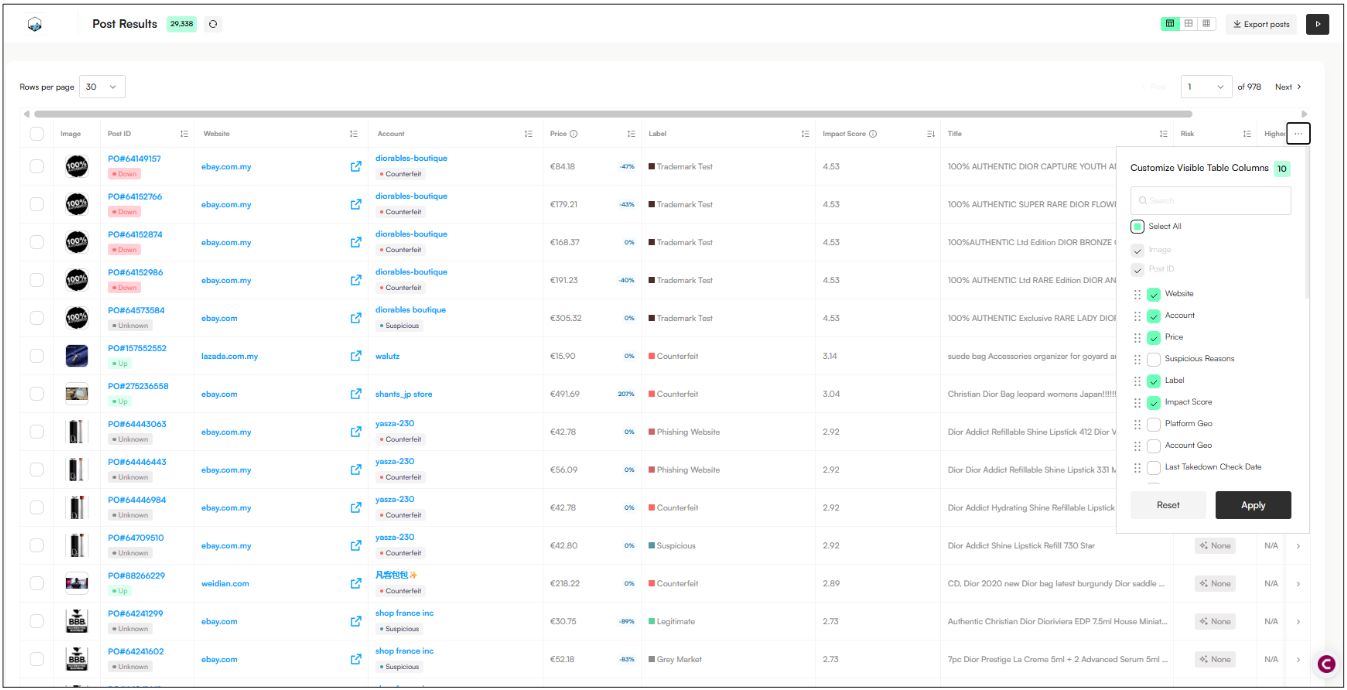This screenshot has height=690, width=1347.
Task: Click the Phishing Website label for PO#64443063
Action: coord(684,432)
